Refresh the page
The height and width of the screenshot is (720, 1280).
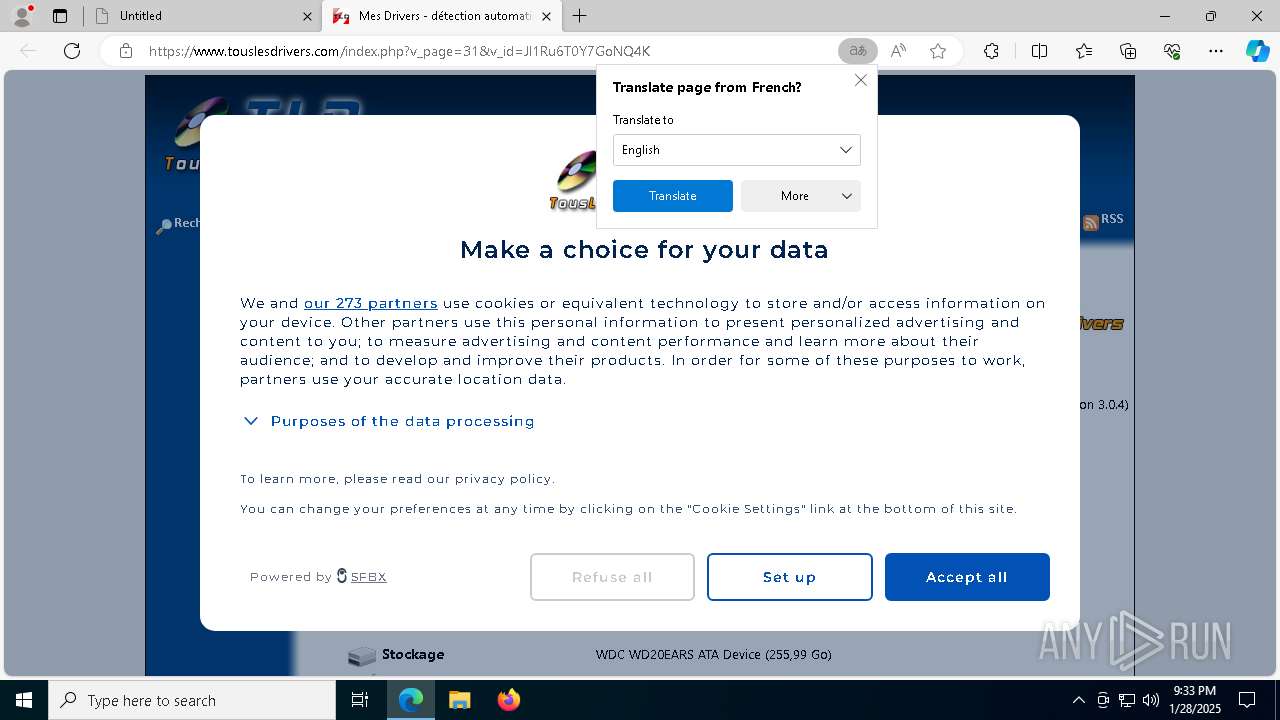point(72,51)
